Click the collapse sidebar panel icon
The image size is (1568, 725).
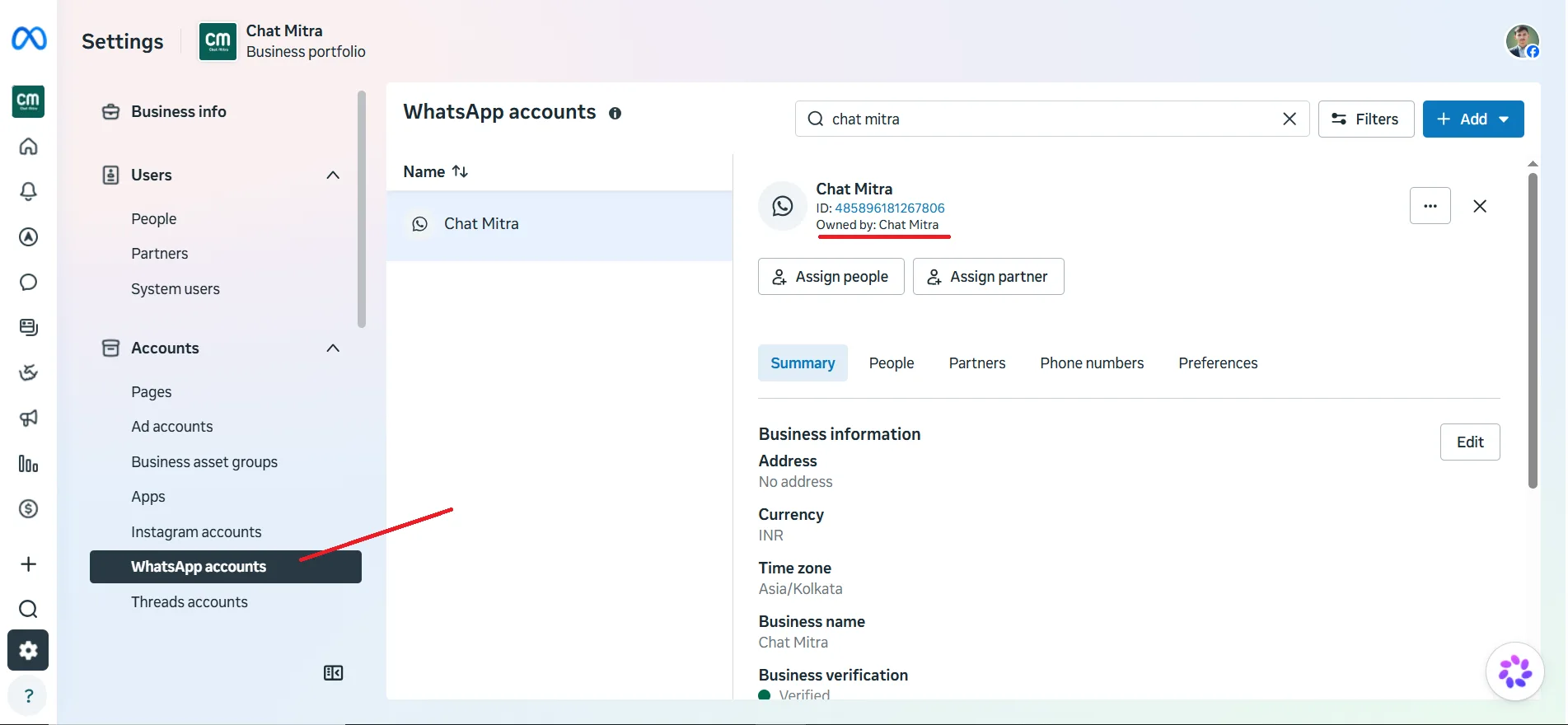click(x=333, y=673)
